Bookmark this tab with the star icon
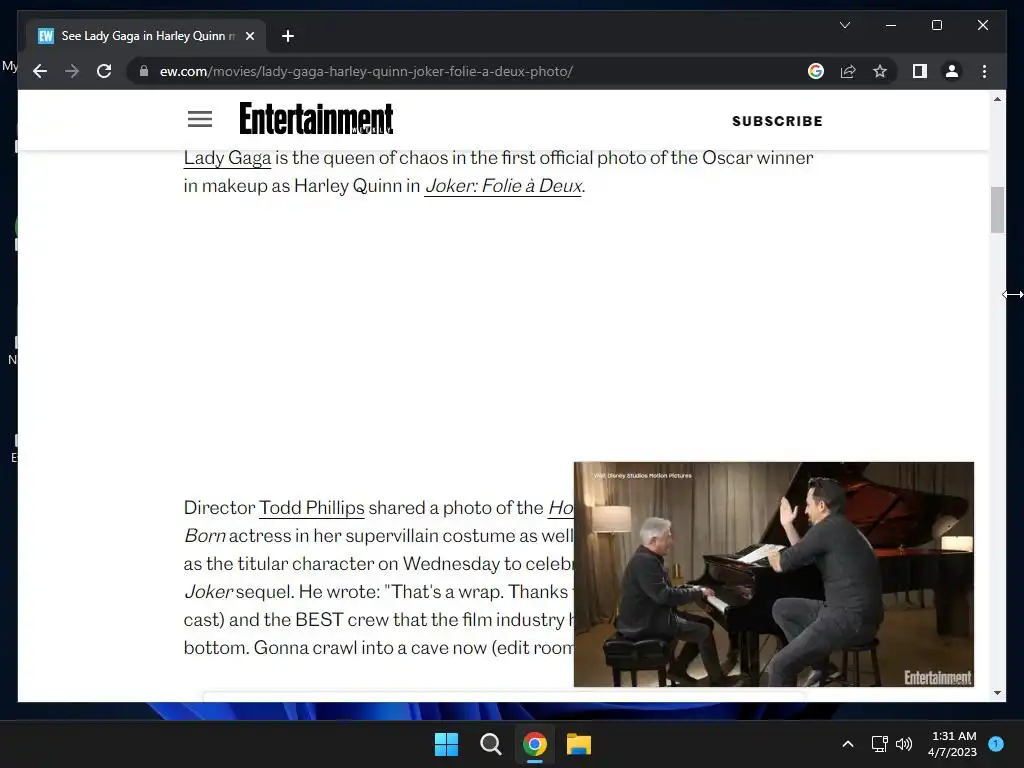This screenshot has width=1024, height=768. point(880,71)
